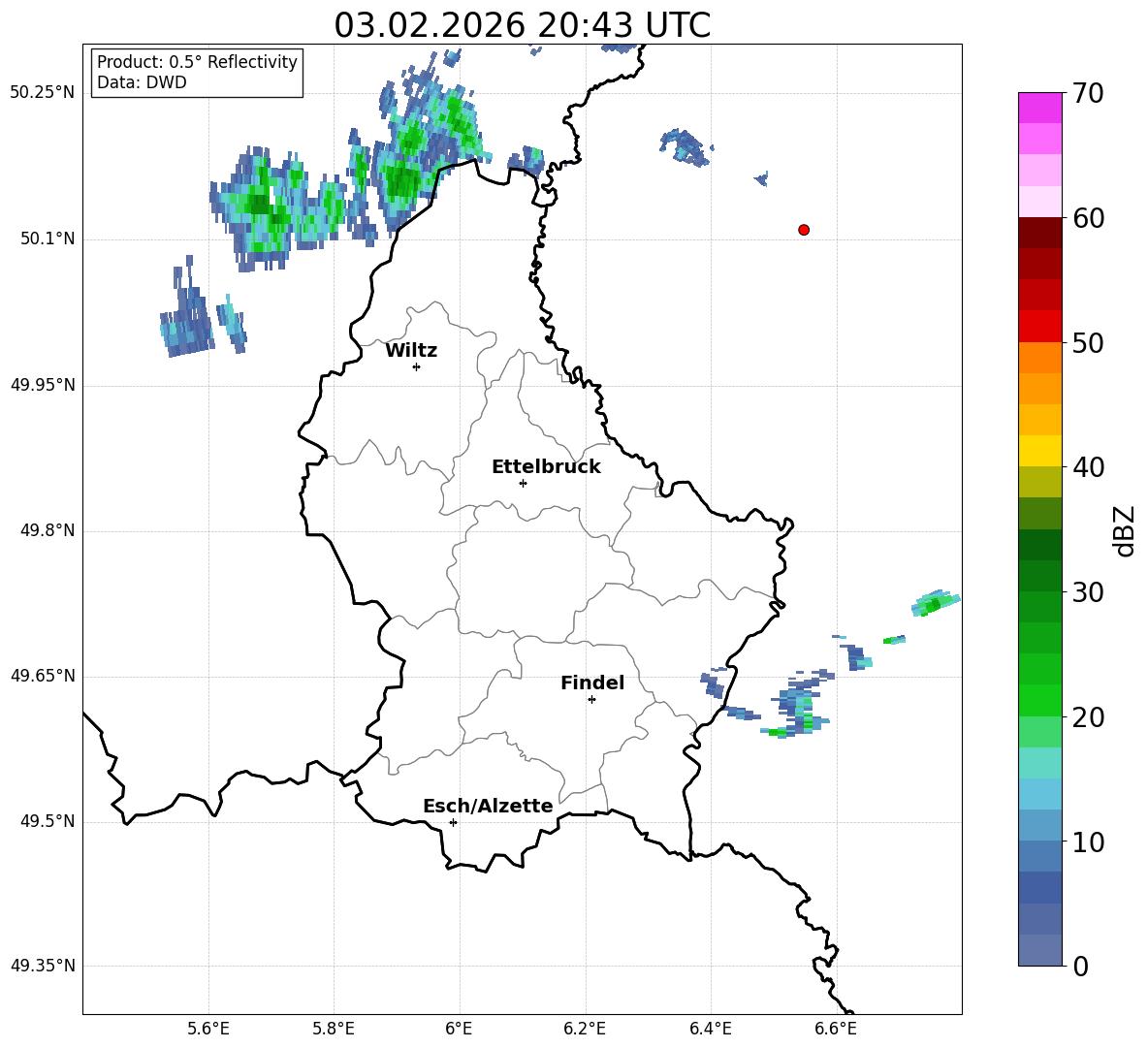Click the title timestamp 03.02.2026 20:43 UTC
The width and height of the screenshot is (1148, 1048).
522,25
